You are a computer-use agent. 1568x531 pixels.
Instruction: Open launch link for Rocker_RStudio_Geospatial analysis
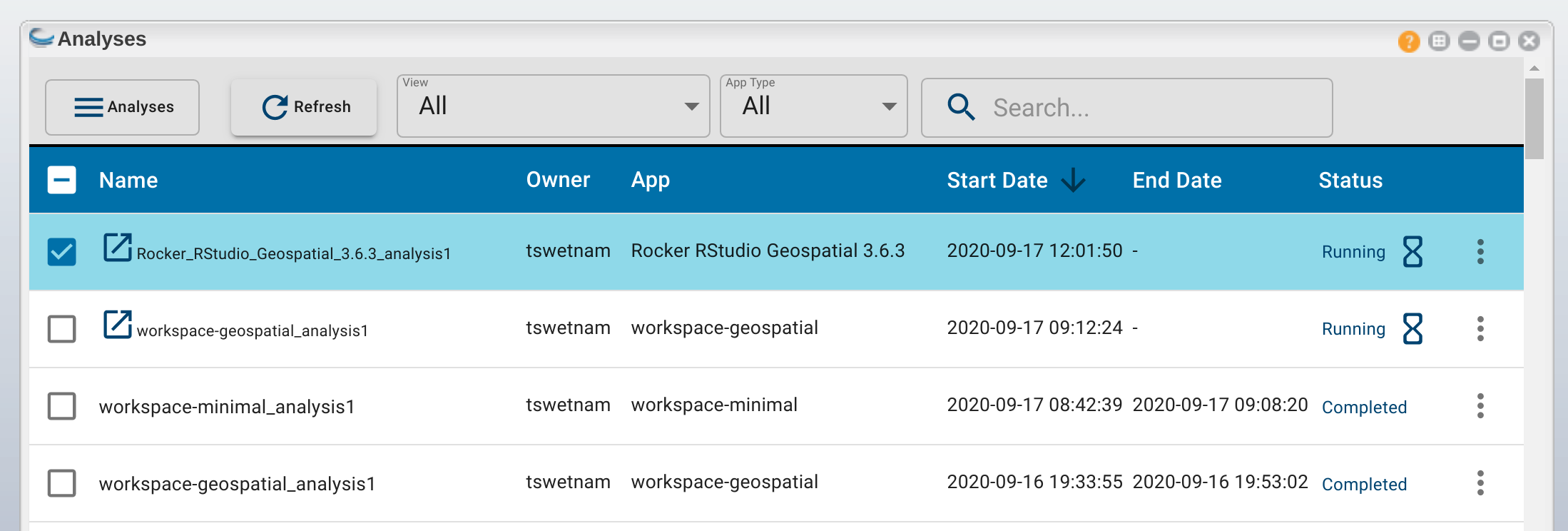coord(118,248)
